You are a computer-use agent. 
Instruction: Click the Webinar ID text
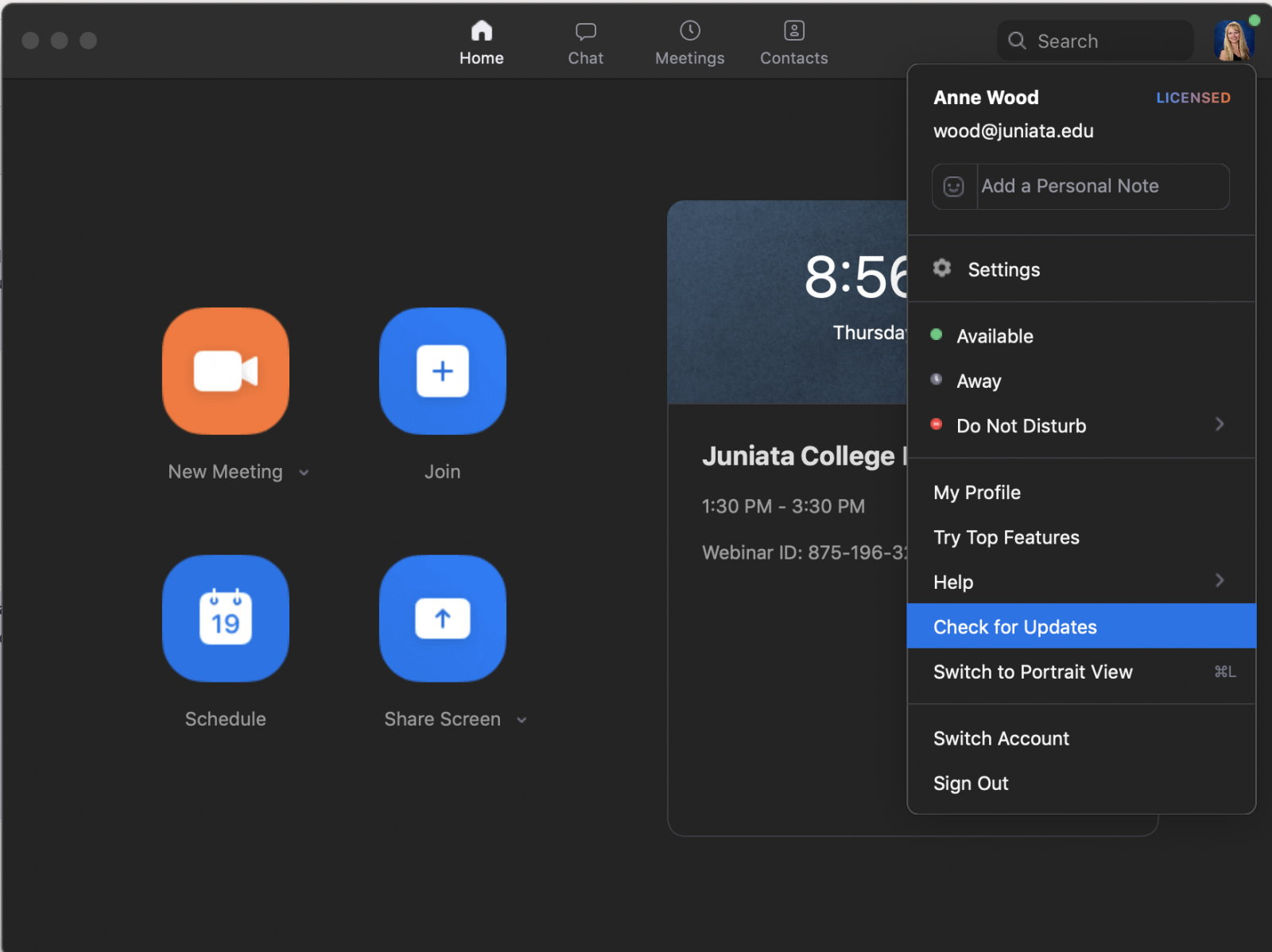pos(805,552)
